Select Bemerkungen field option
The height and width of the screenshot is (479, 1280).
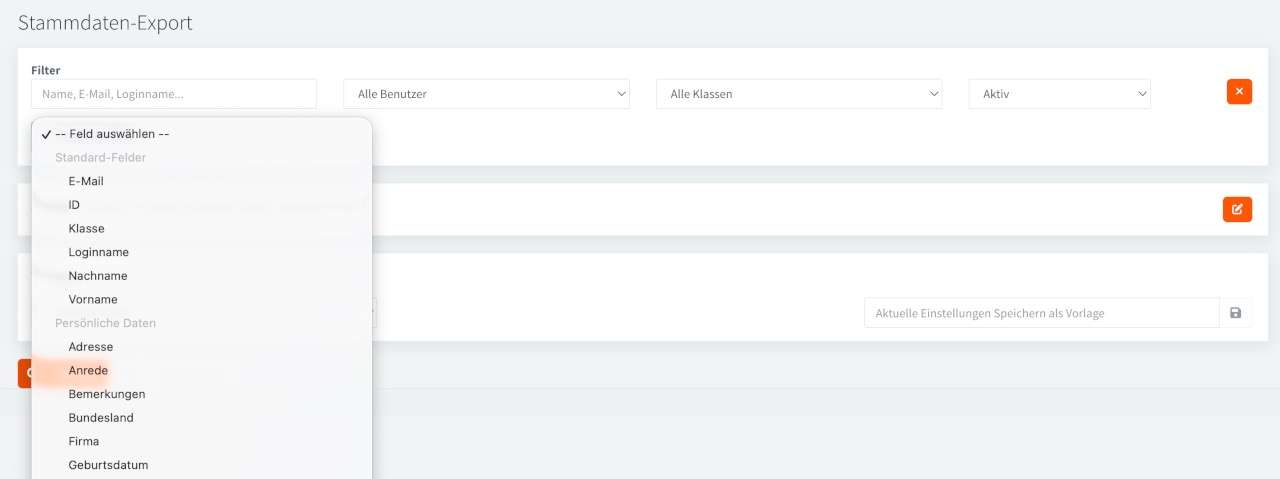pos(107,394)
